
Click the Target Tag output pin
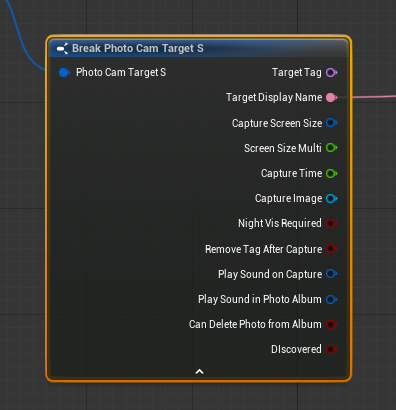click(x=331, y=73)
